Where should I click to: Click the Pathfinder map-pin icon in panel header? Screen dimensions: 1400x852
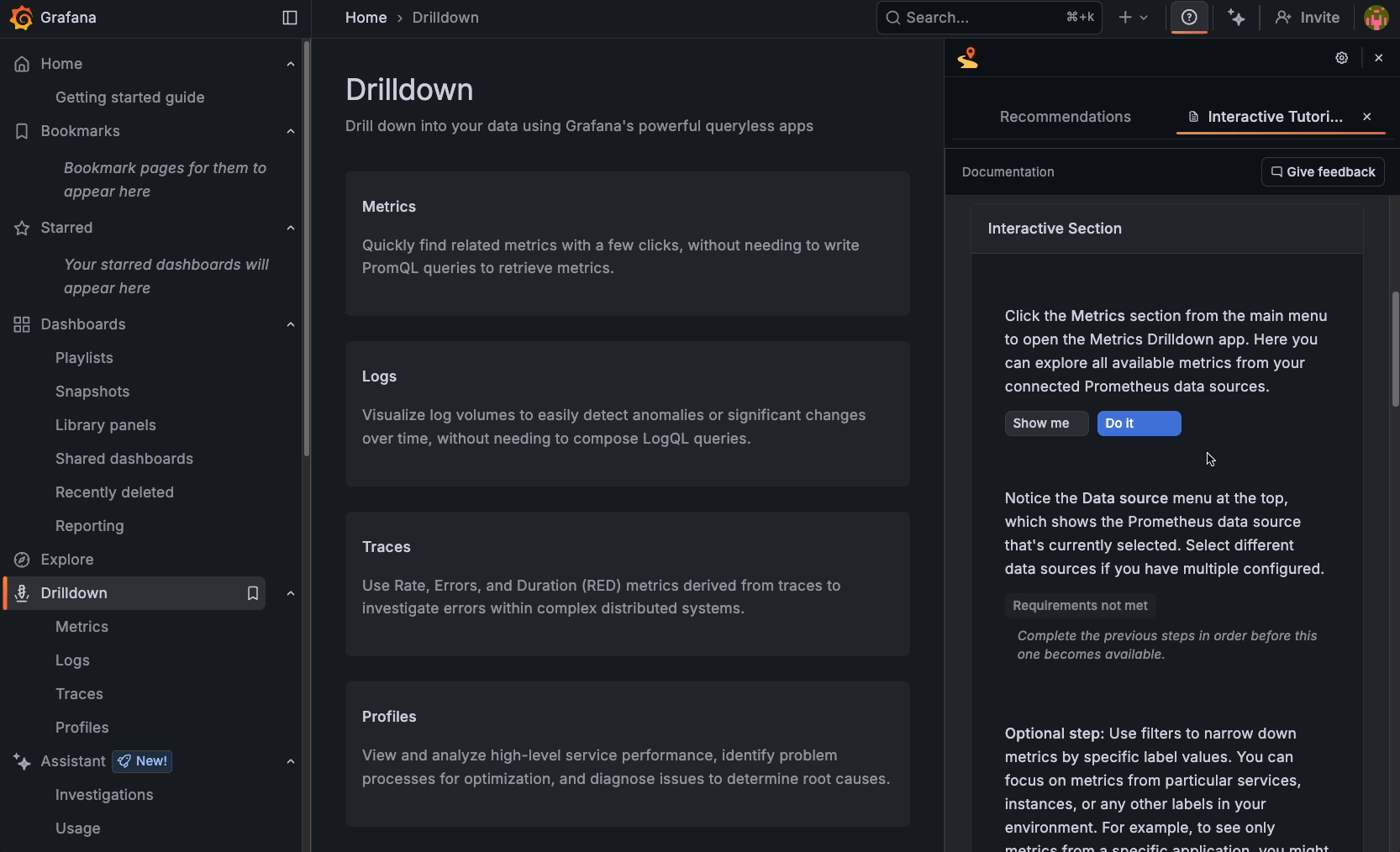967,58
